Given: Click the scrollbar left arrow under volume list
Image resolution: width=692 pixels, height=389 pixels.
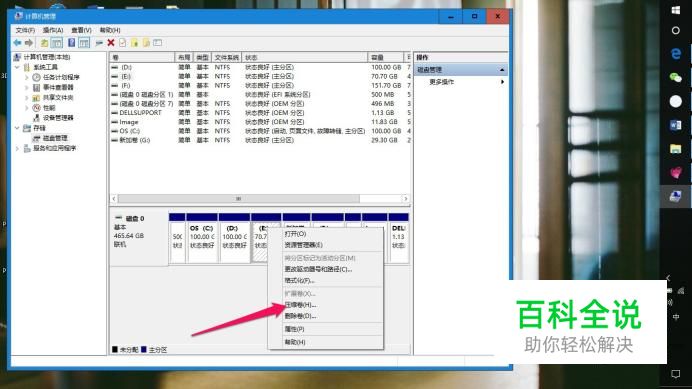Looking at the screenshot, I should tap(114, 199).
